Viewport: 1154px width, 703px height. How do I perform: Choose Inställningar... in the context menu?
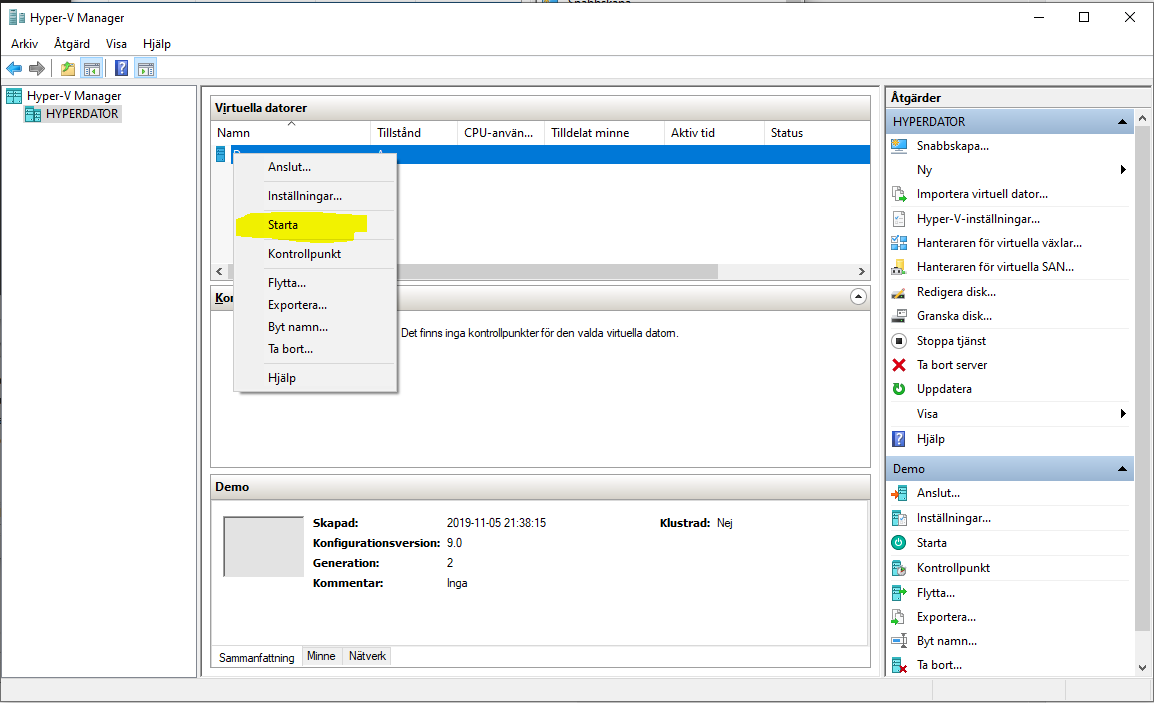315,197
